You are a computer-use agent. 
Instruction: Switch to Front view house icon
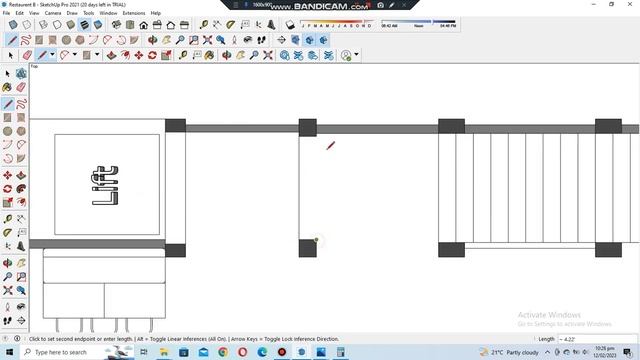pyautogui.click(x=144, y=25)
